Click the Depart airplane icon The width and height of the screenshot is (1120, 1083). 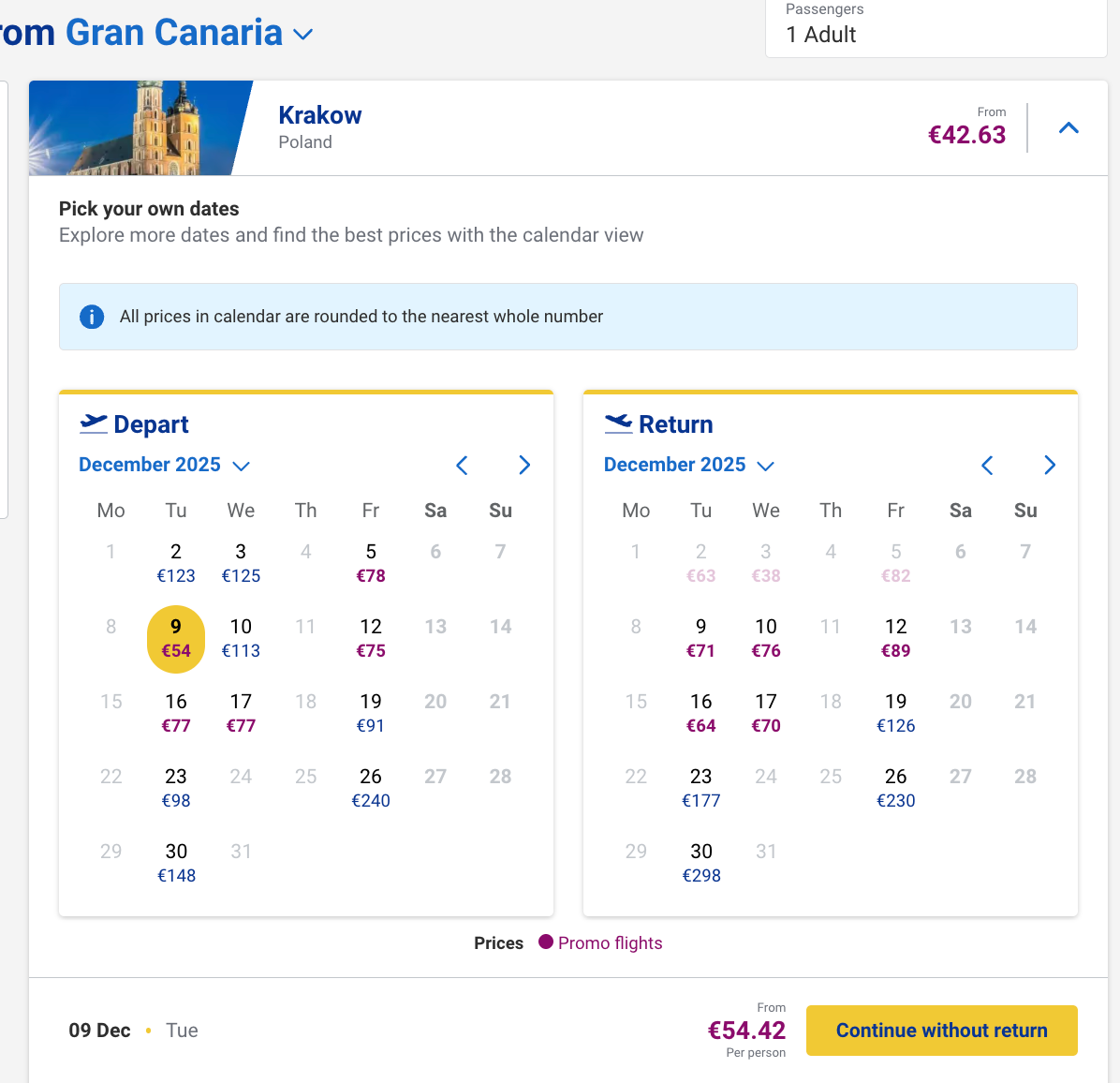click(x=94, y=424)
